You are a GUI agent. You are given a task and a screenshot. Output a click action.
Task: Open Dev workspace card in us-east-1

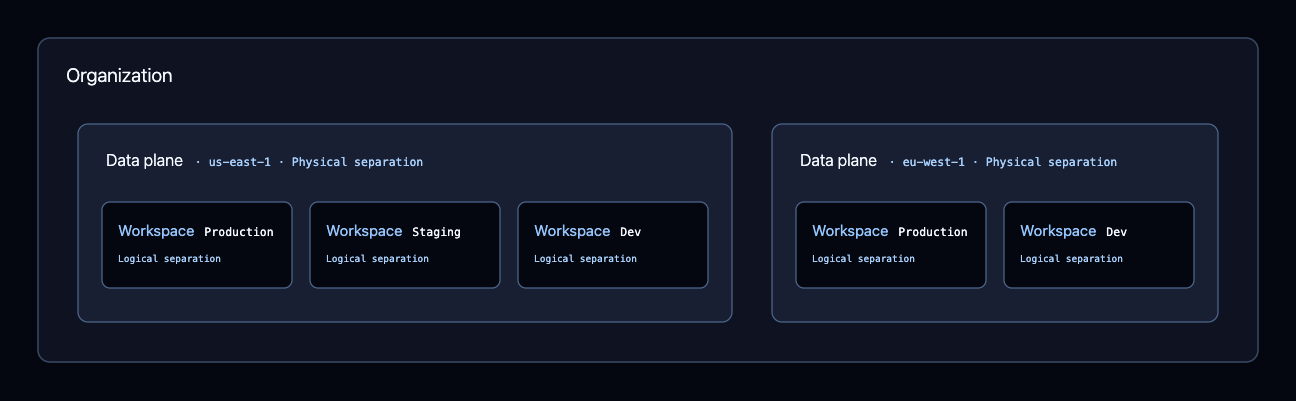coord(613,245)
